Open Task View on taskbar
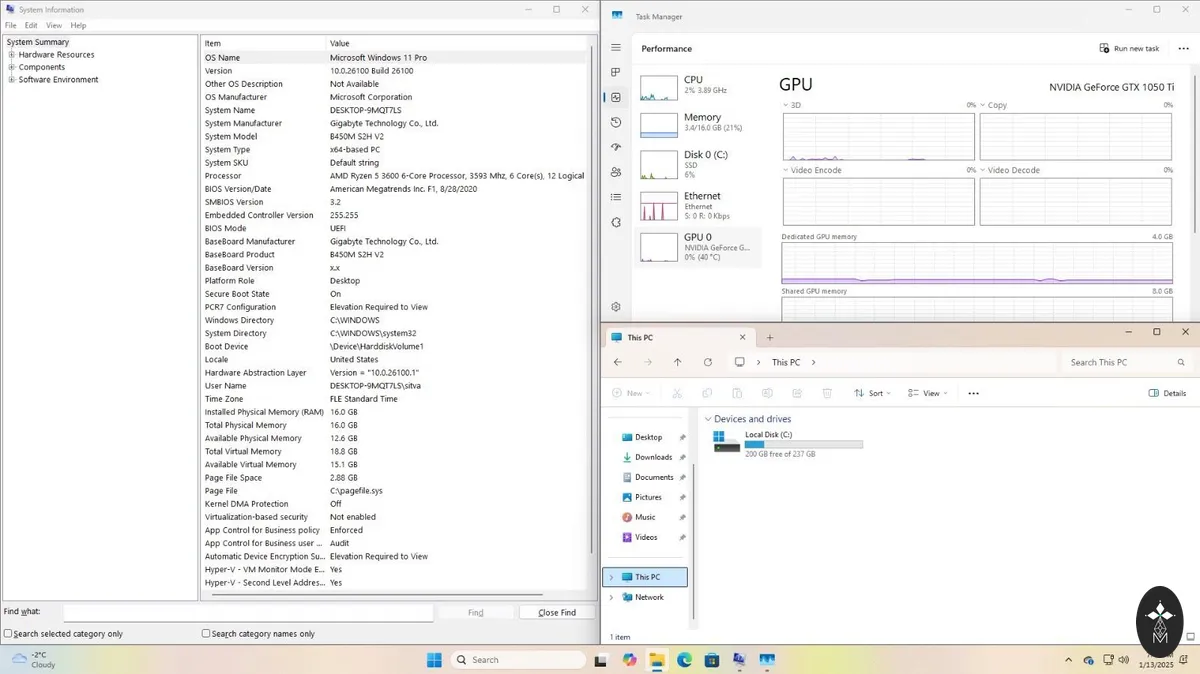The image size is (1200, 674). (600, 660)
